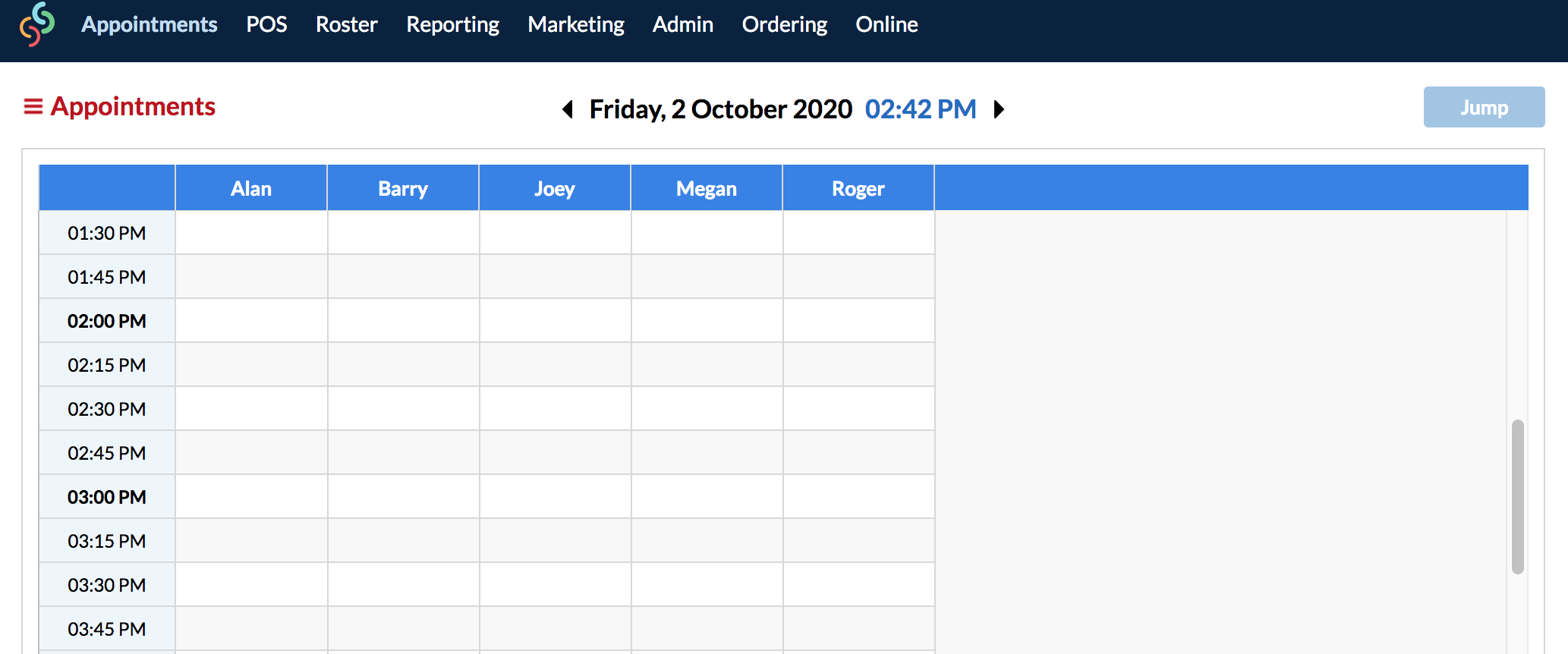Open the Marketing menu
Viewport: 1568px width, 654px height.
click(x=576, y=24)
